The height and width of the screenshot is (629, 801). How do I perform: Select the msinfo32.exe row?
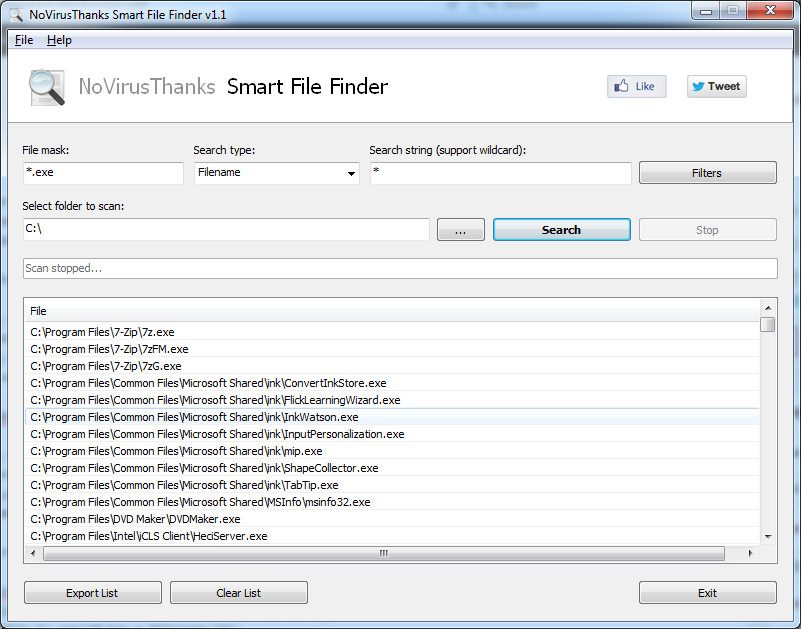(392, 502)
